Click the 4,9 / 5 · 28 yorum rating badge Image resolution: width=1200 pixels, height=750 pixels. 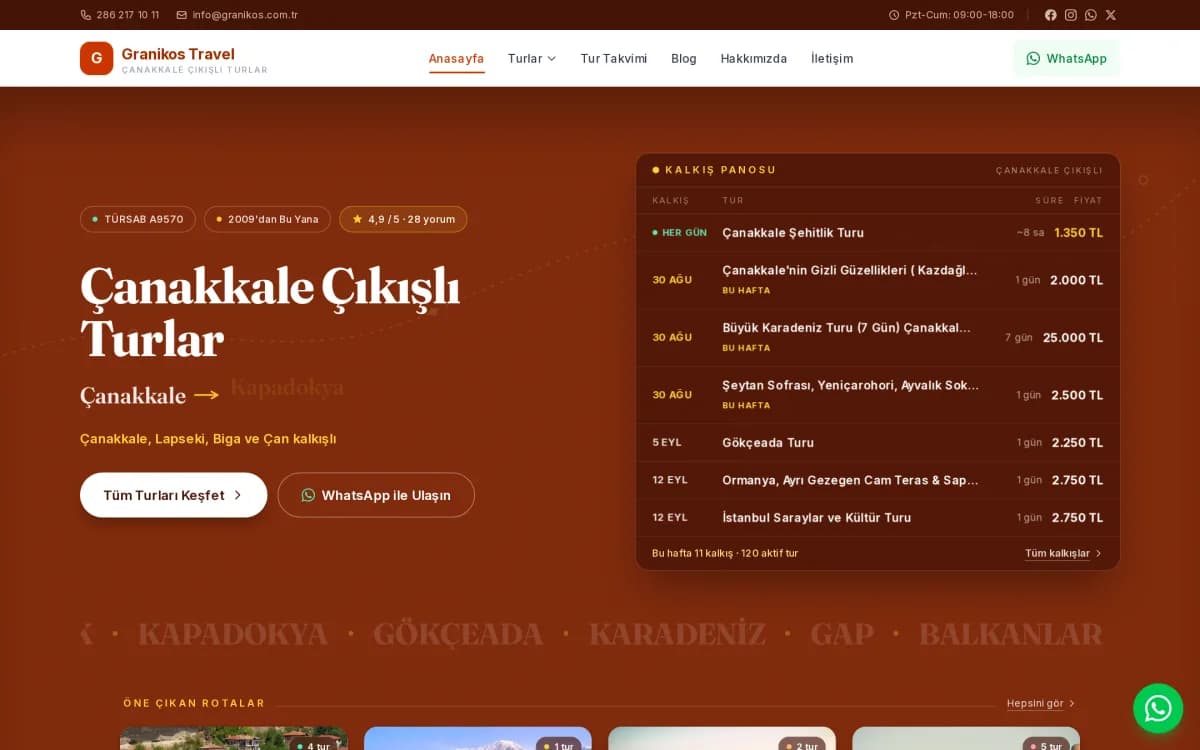click(x=403, y=219)
